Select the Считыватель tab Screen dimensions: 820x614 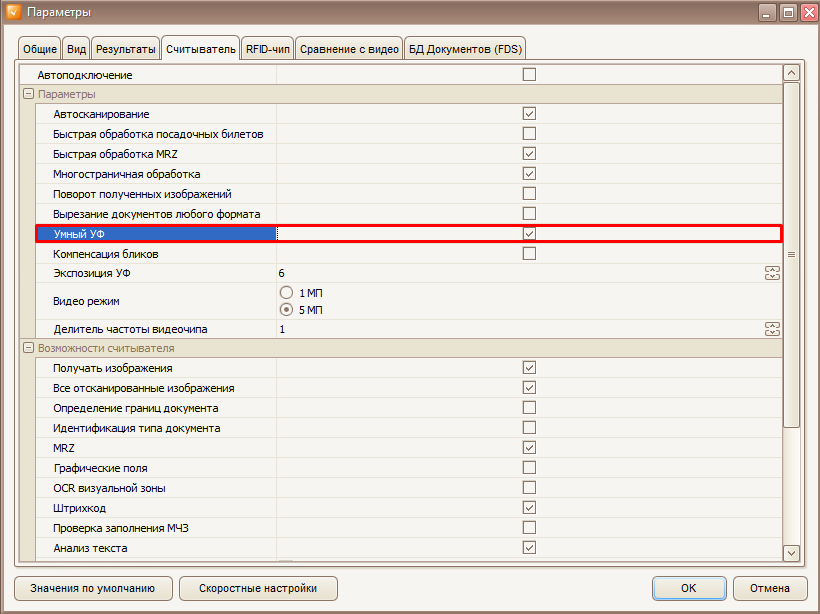click(201, 49)
